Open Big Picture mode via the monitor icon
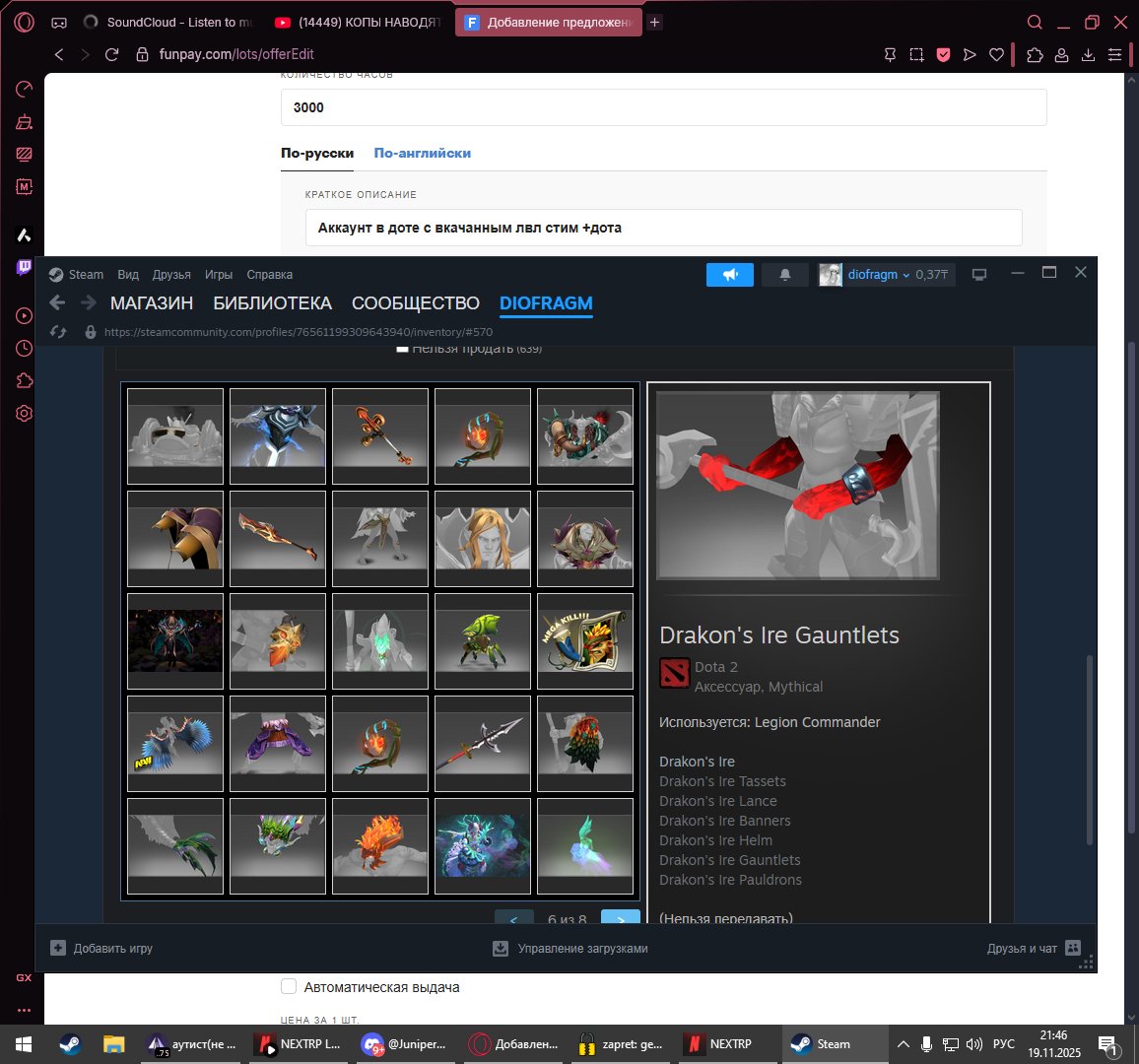1139x1064 pixels. coord(979,275)
